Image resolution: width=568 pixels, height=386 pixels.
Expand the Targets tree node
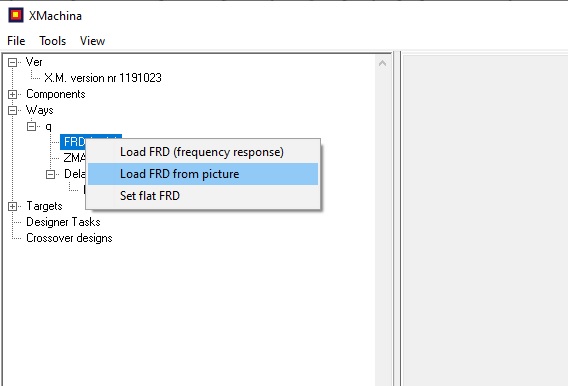click(x=12, y=206)
